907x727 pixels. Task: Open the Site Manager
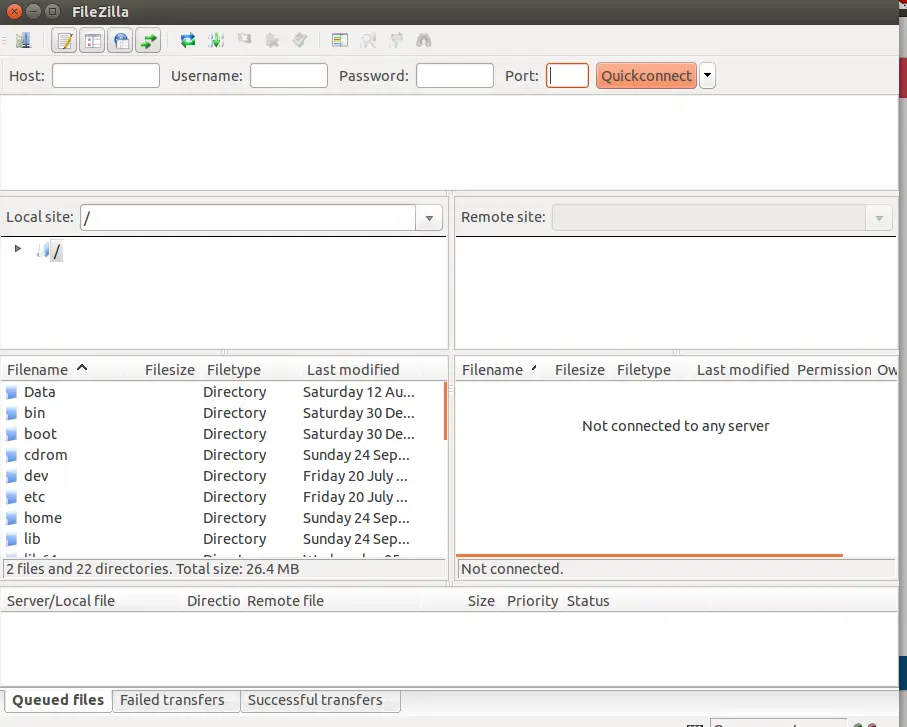tap(23, 40)
